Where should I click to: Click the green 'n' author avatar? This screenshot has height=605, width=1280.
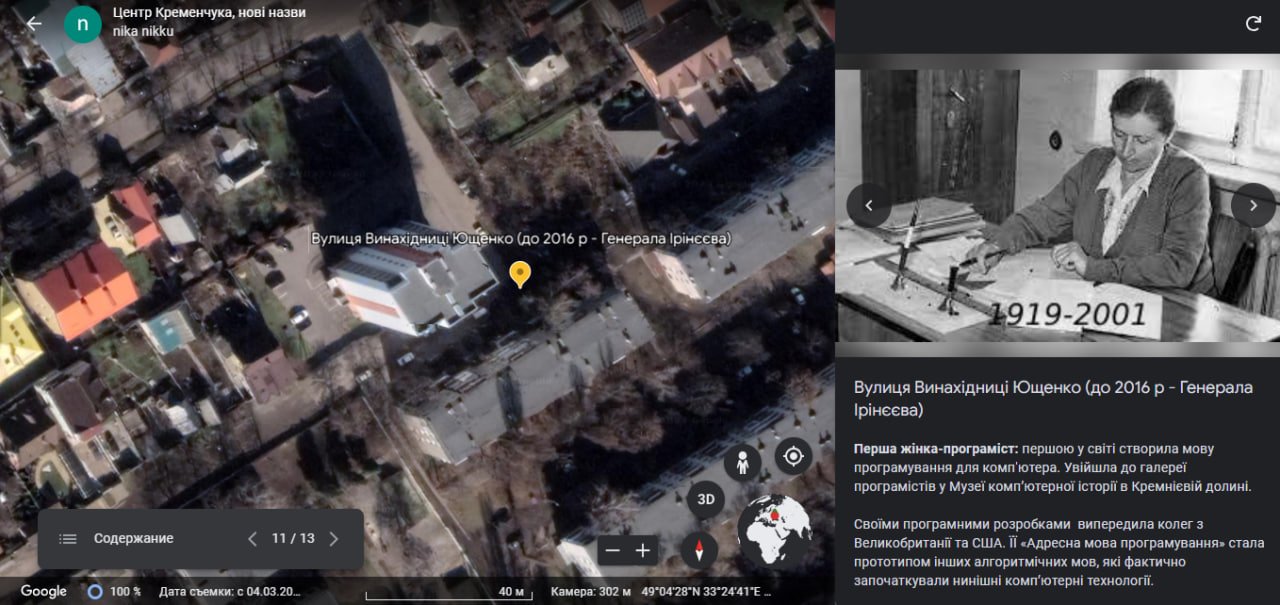coord(82,24)
